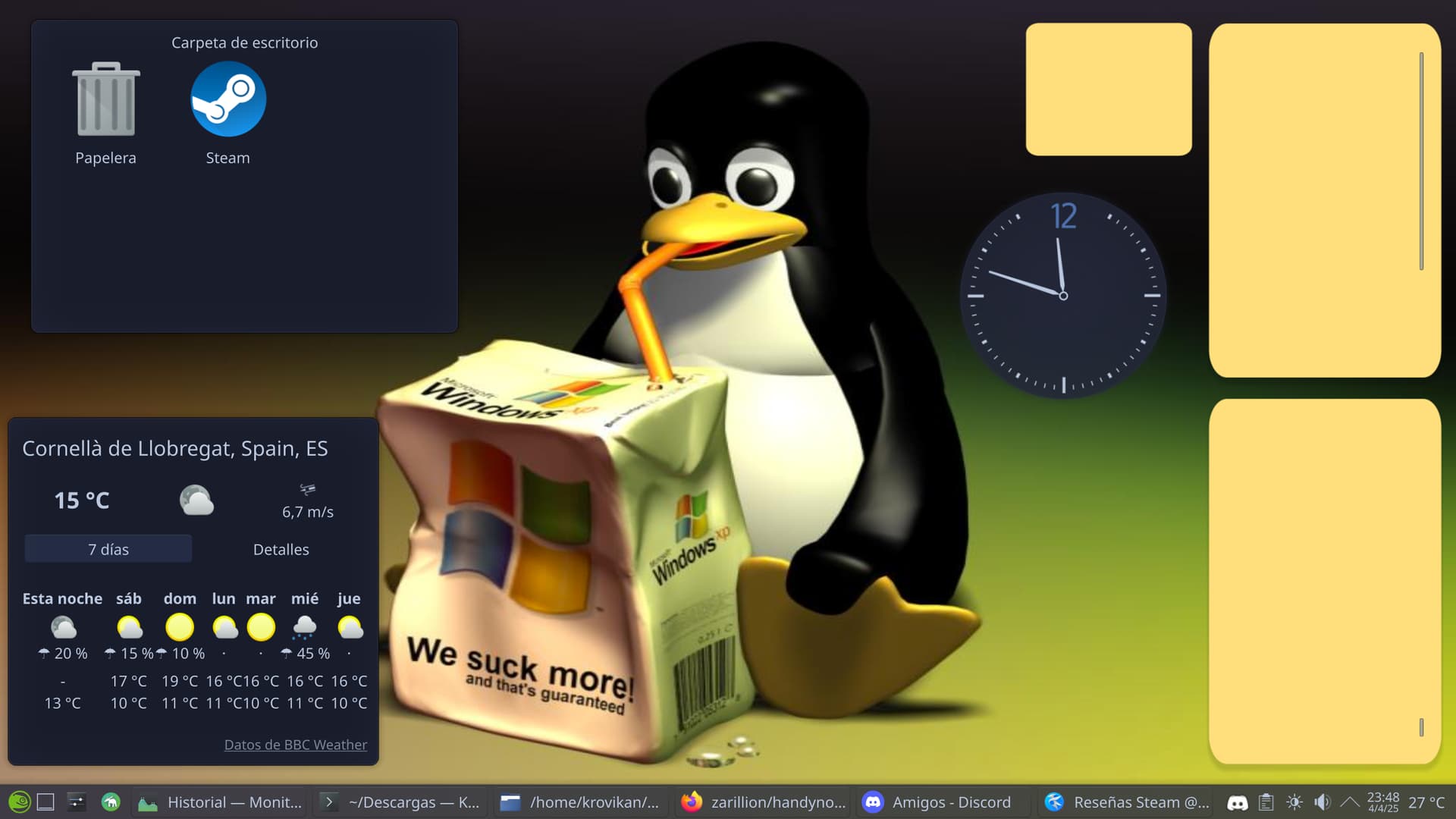Open the clipboard tray icon
Viewport: 1456px width, 819px height.
point(1266,802)
